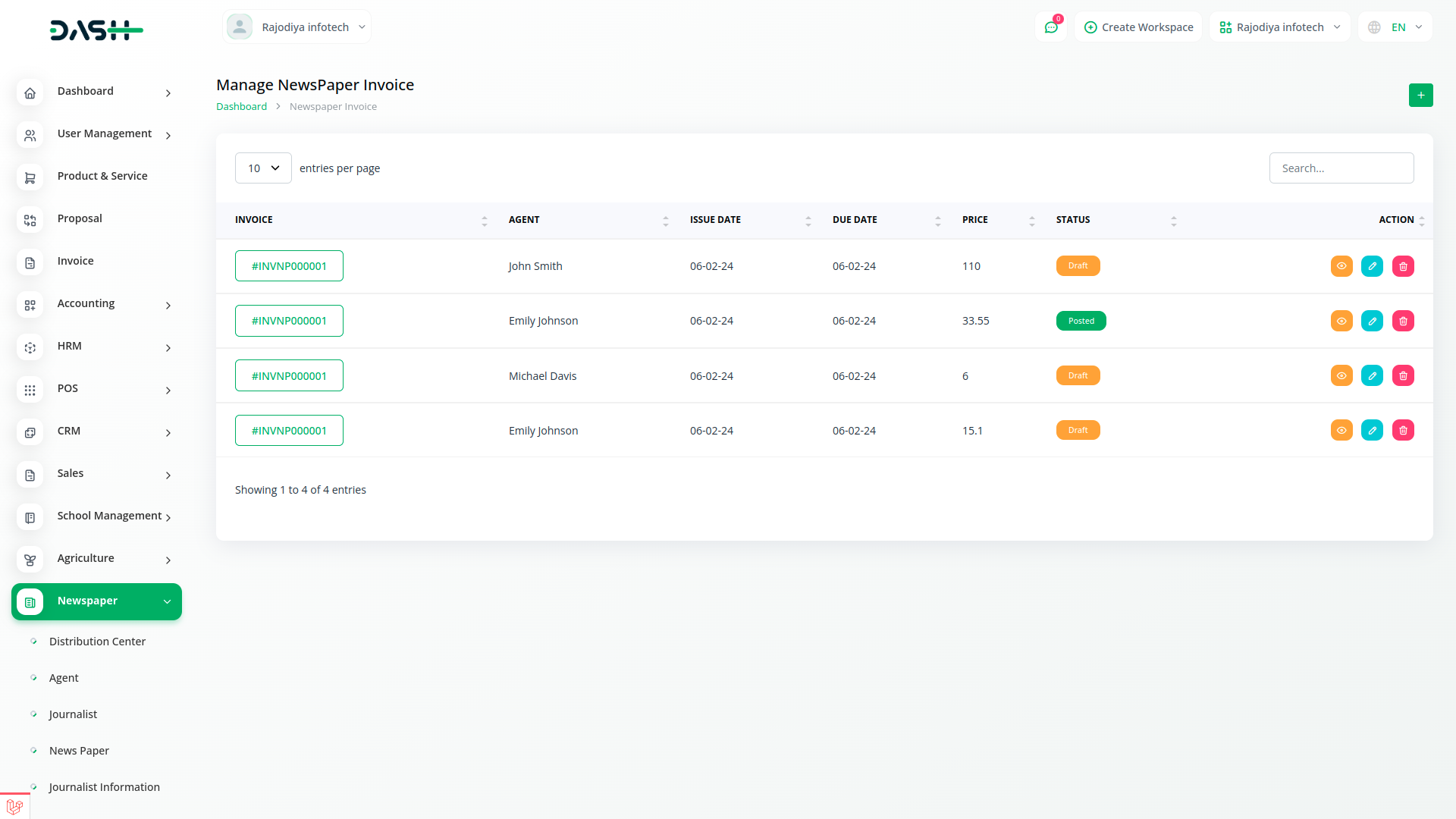This screenshot has width=1456, height=819.
Task: Click the green plus create invoice button
Action: pyautogui.click(x=1420, y=96)
